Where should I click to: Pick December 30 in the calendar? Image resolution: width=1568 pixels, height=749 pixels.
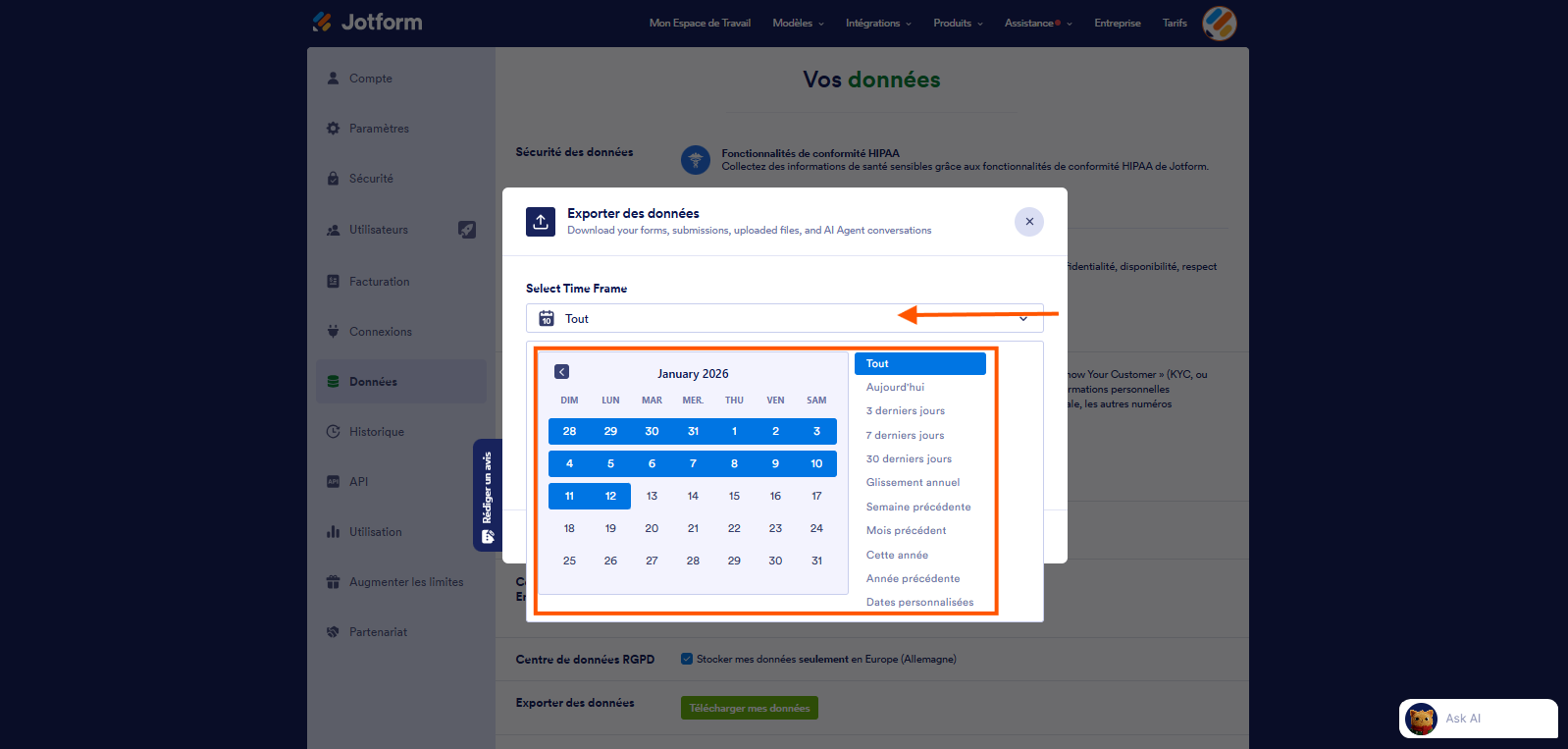652,431
